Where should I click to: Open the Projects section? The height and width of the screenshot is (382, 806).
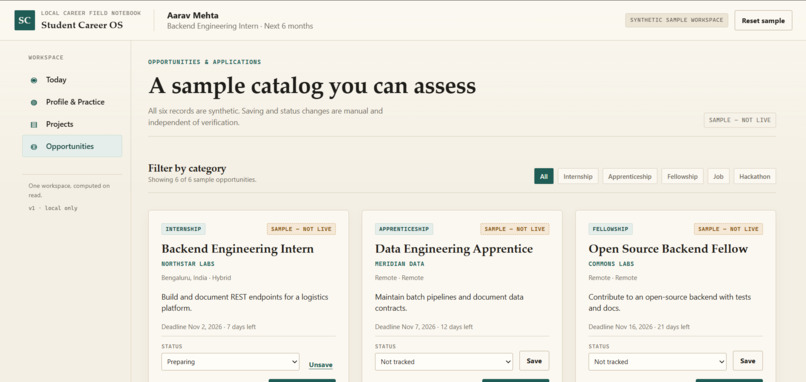pyautogui.click(x=72, y=124)
